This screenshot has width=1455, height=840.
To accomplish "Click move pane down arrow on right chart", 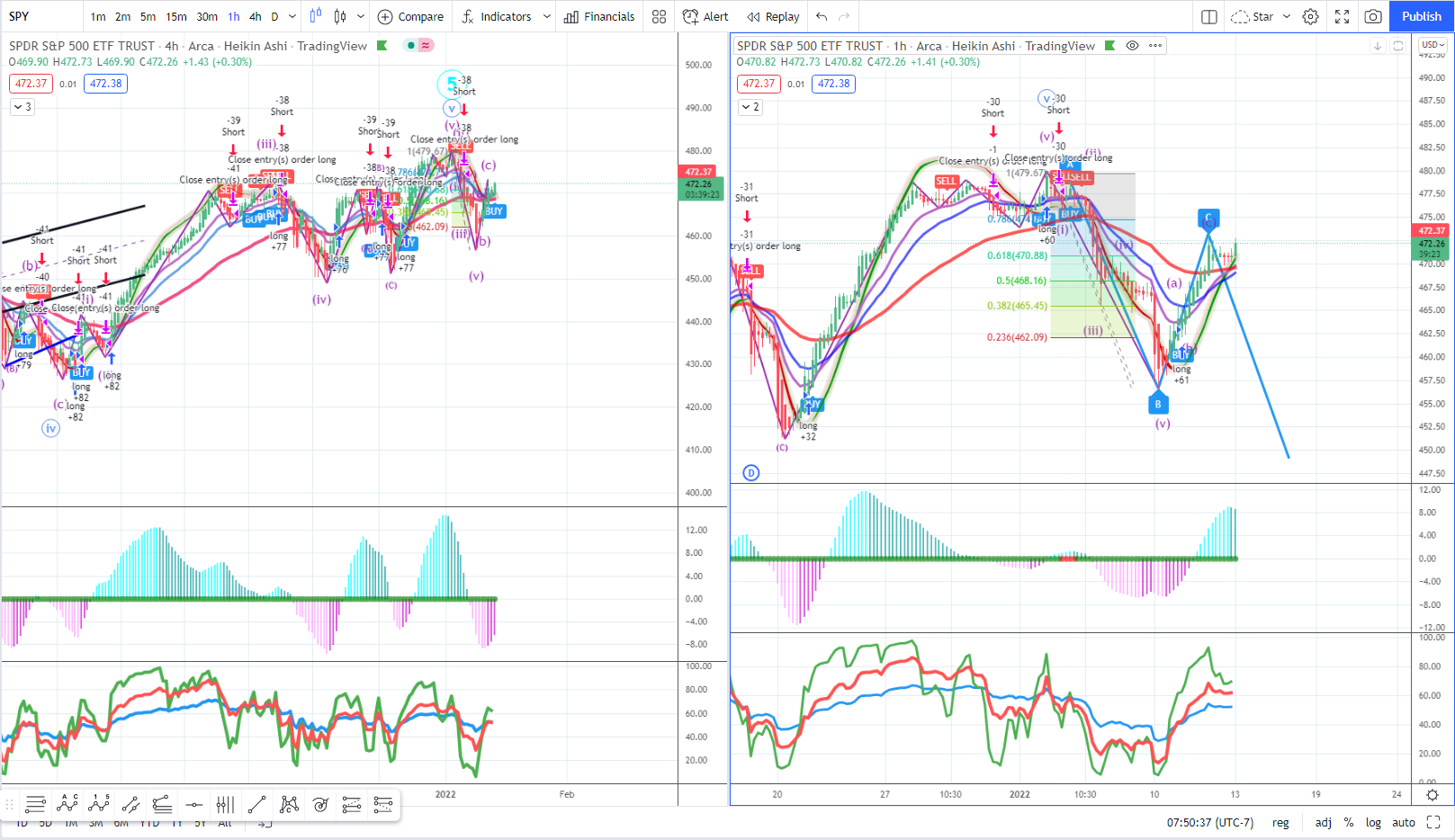I will (1378, 46).
